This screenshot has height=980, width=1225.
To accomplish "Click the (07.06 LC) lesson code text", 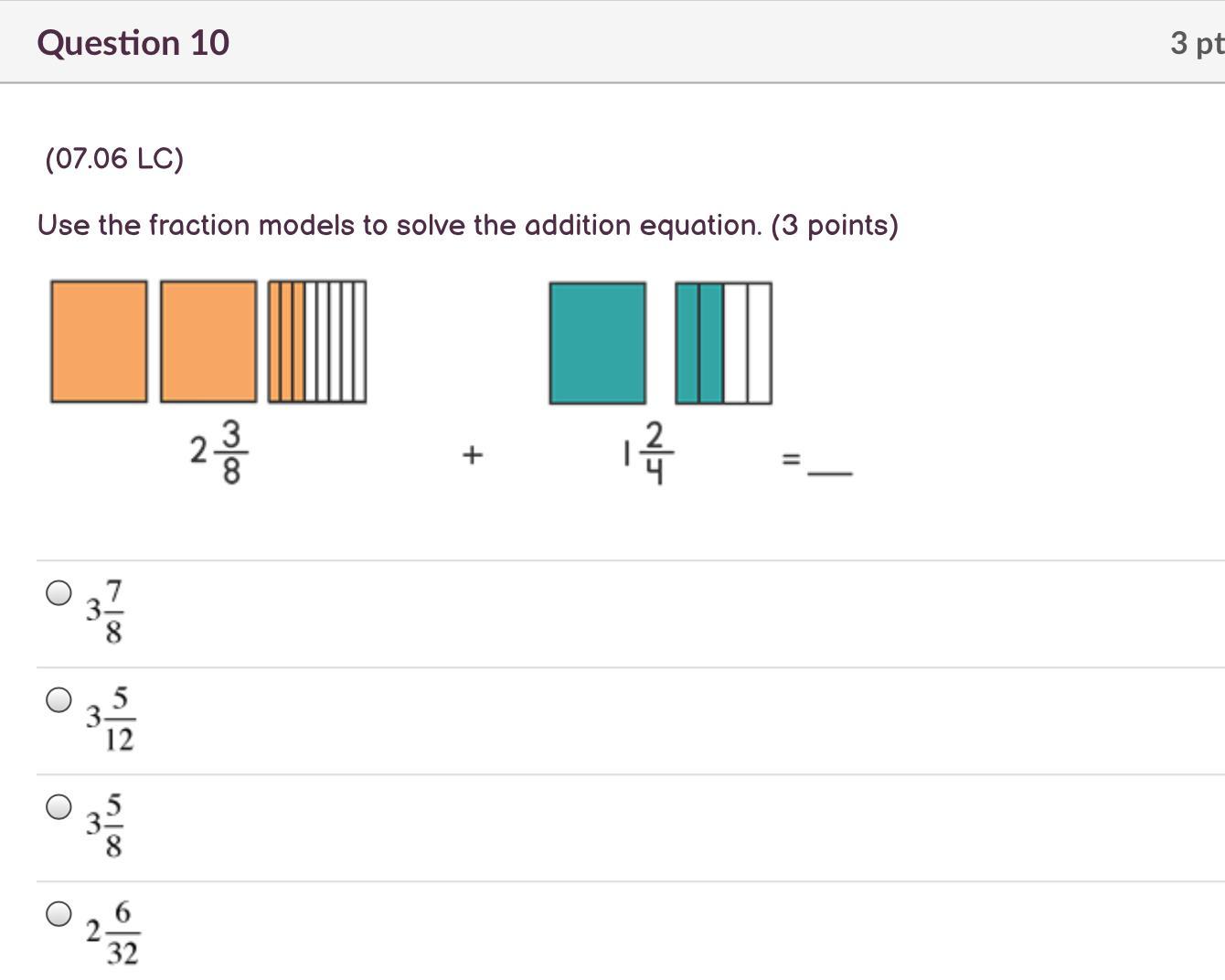I will click(x=114, y=158).
